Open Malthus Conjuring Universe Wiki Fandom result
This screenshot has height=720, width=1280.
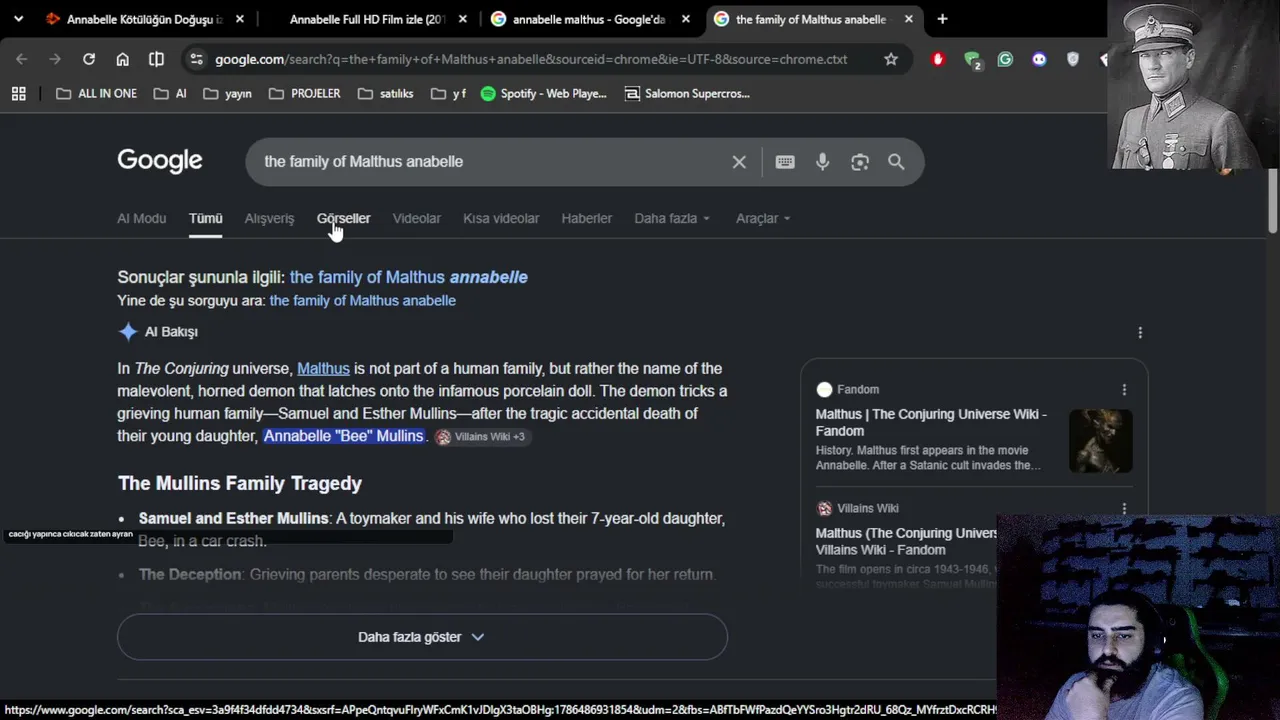click(931, 422)
